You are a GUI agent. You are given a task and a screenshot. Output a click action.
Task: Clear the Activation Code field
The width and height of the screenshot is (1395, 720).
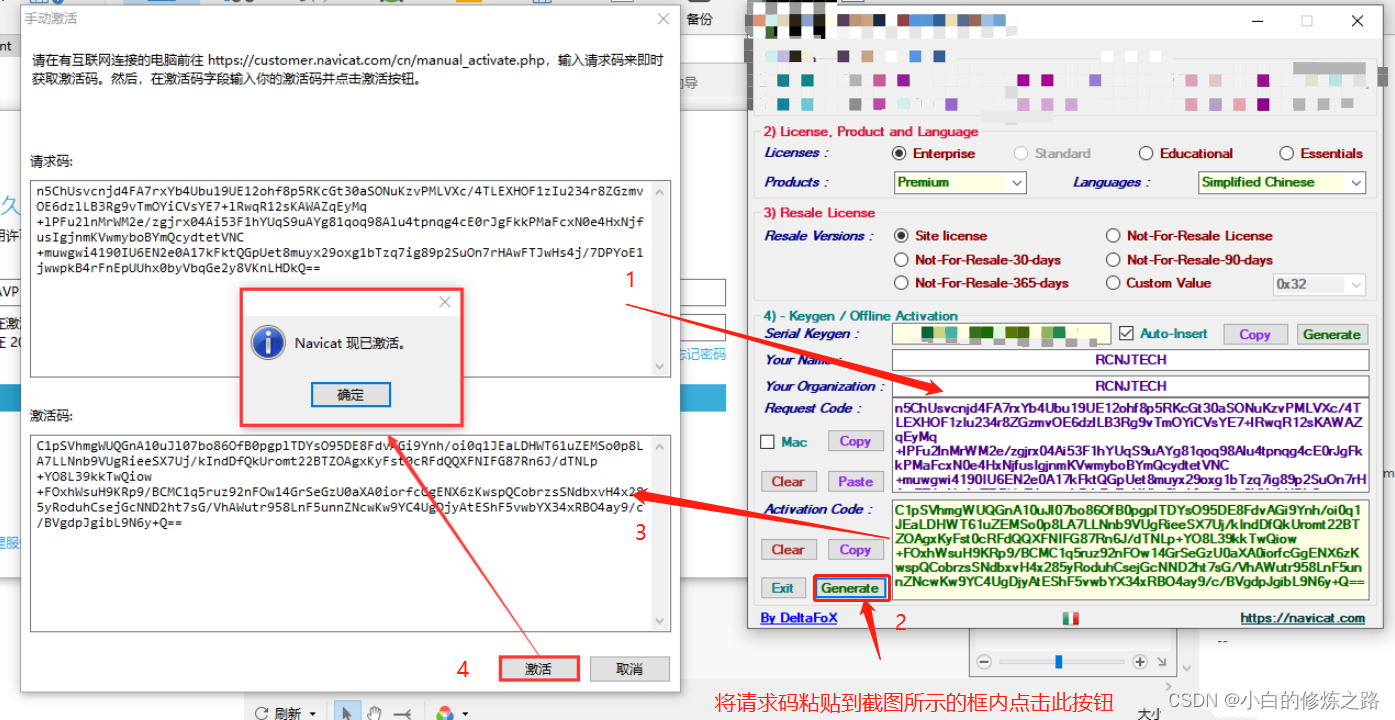788,549
